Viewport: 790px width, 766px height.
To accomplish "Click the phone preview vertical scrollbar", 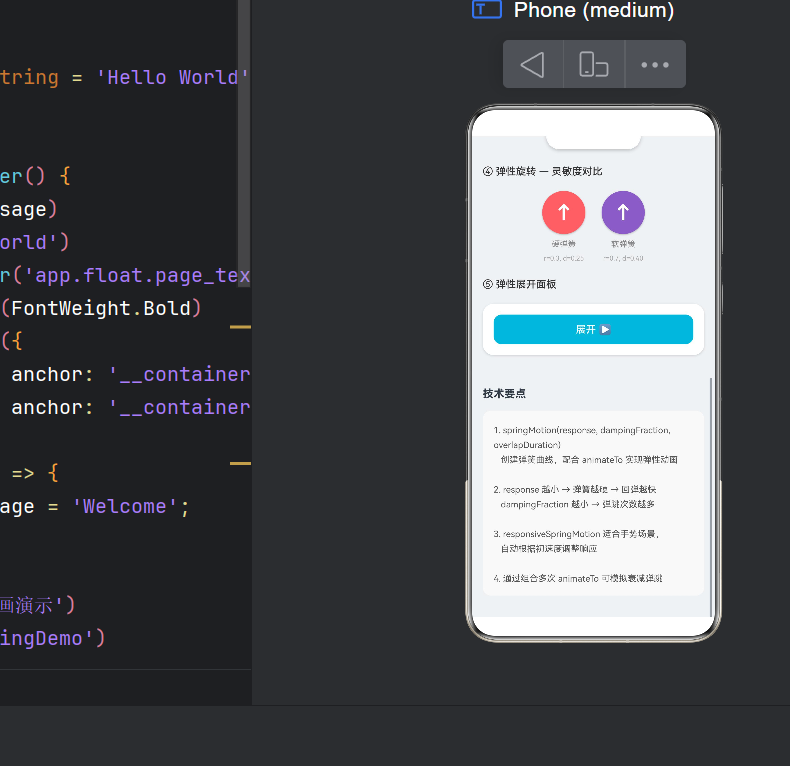I will click(x=710, y=497).
